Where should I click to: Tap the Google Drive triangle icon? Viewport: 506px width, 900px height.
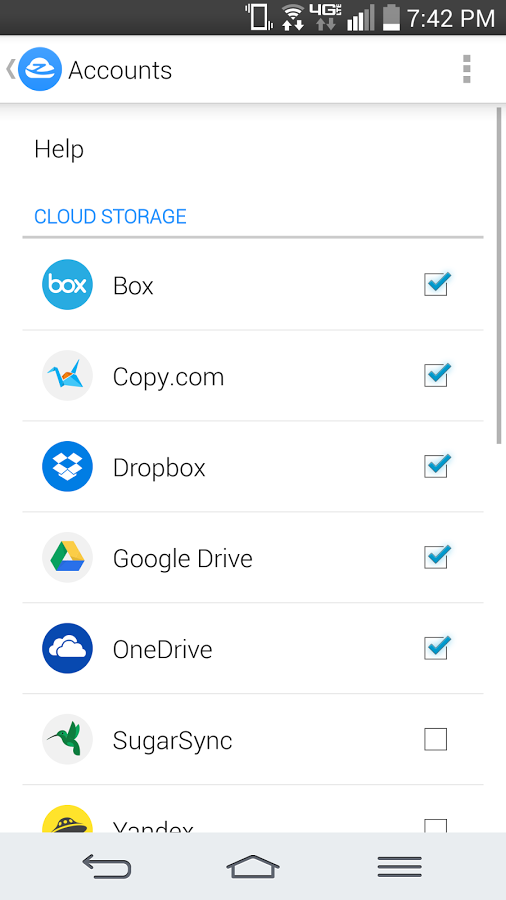click(x=68, y=557)
